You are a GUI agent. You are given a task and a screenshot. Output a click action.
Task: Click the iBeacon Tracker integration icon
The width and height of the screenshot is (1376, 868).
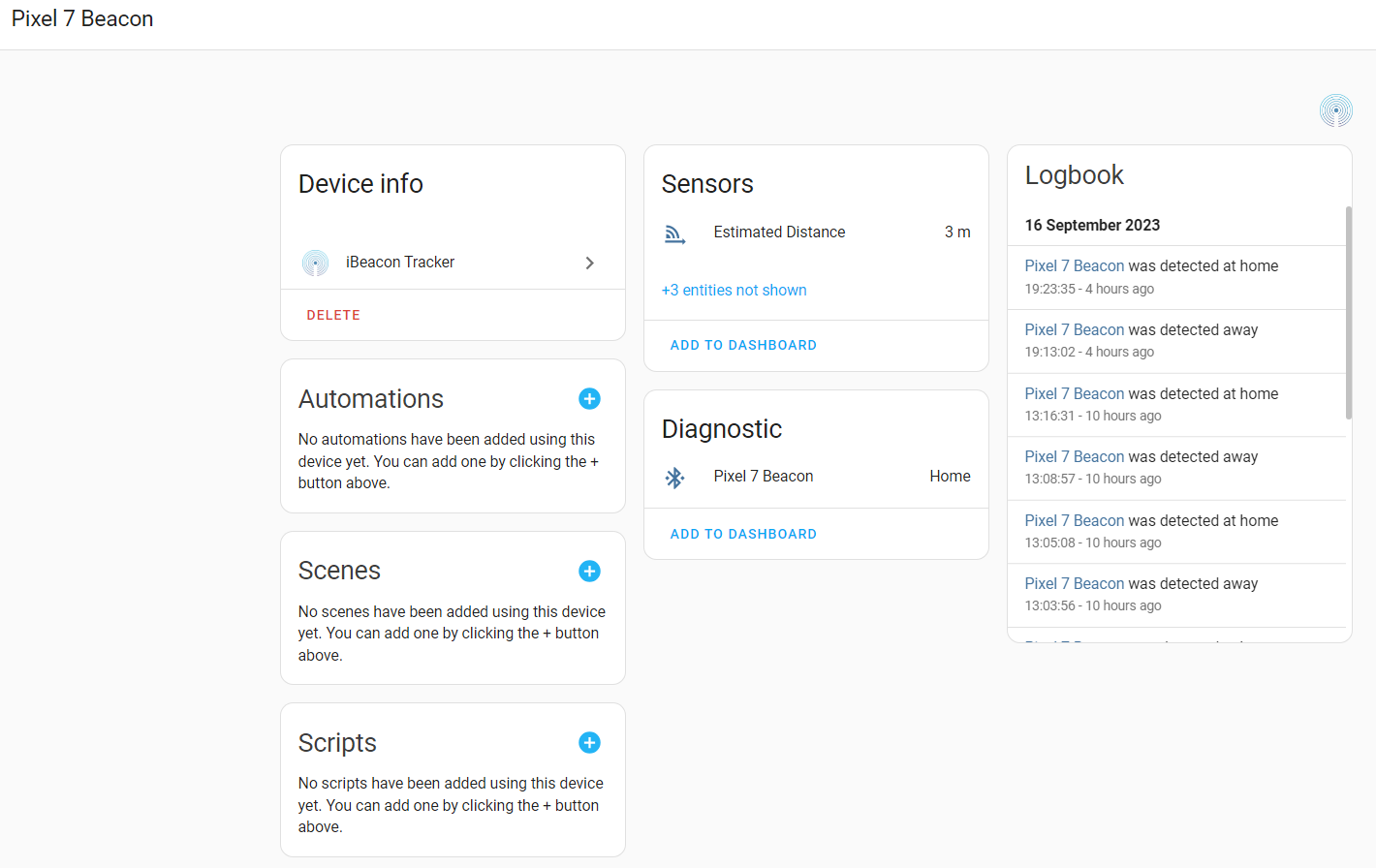tap(315, 263)
